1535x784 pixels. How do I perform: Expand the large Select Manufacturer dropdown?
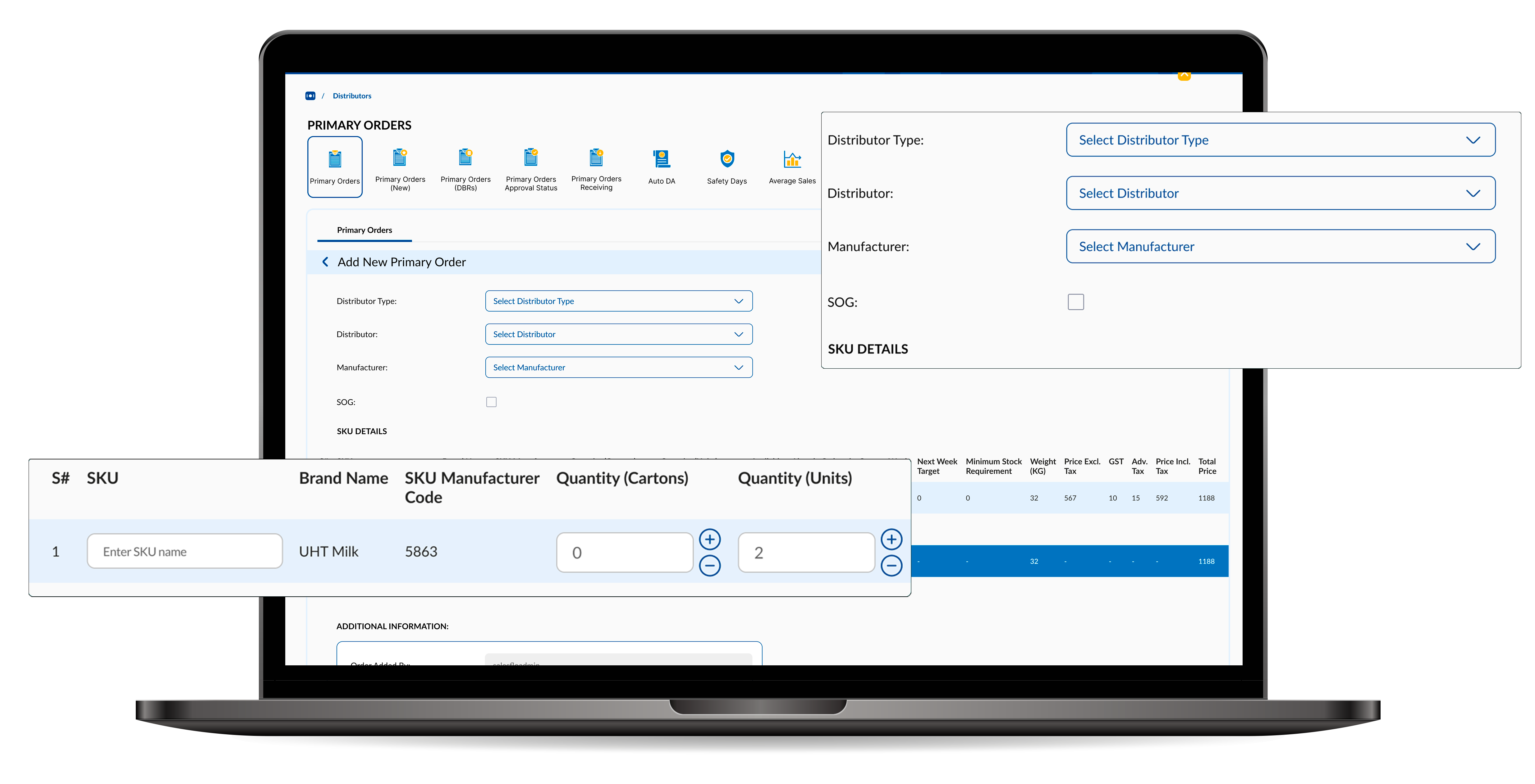[x=1280, y=247]
